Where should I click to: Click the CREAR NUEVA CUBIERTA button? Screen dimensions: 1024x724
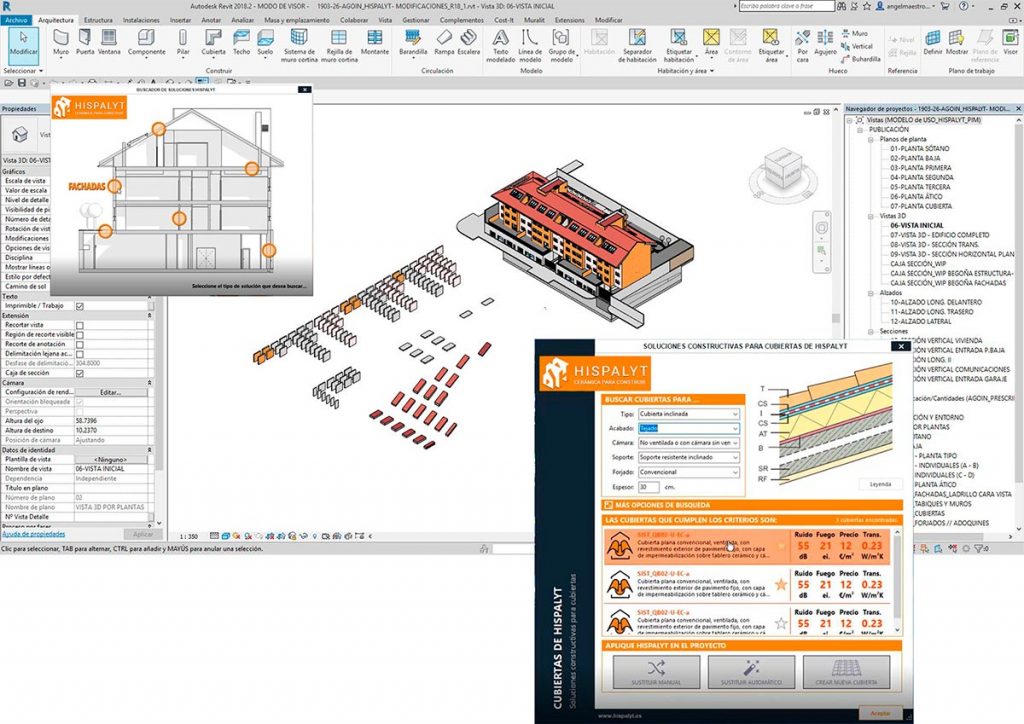tap(846, 672)
